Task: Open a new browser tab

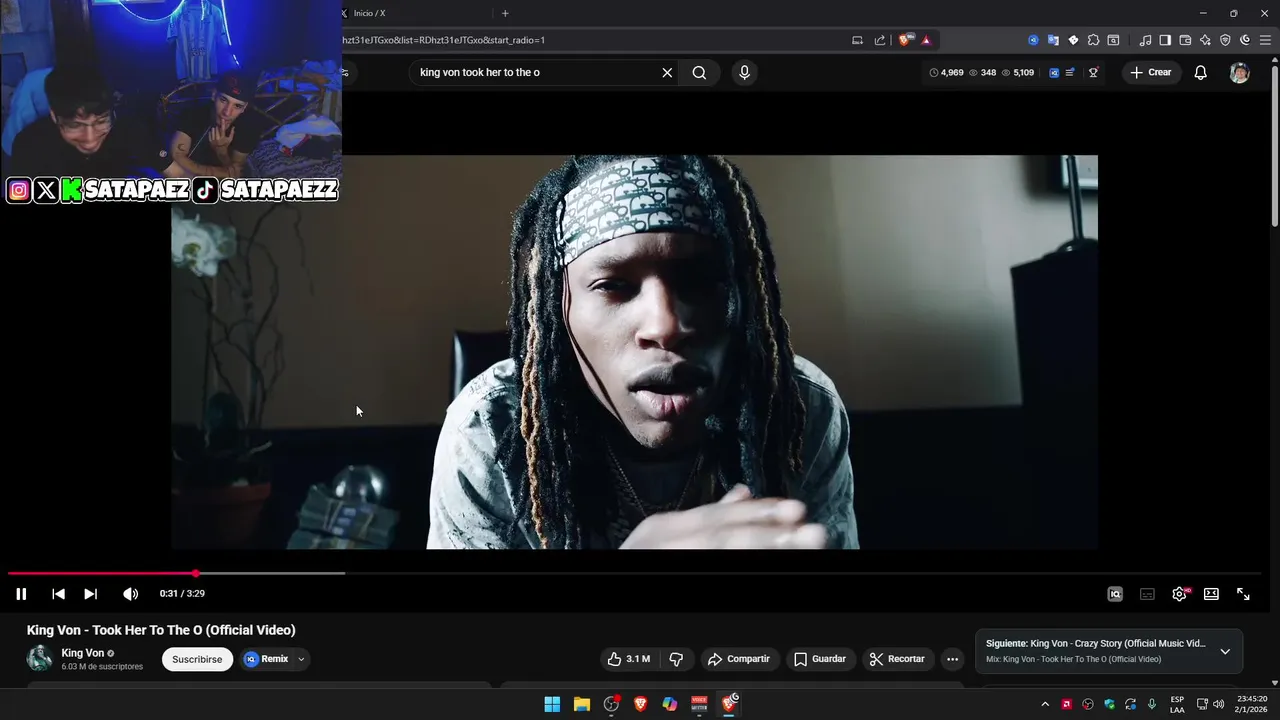Action: [x=505, y=13]
